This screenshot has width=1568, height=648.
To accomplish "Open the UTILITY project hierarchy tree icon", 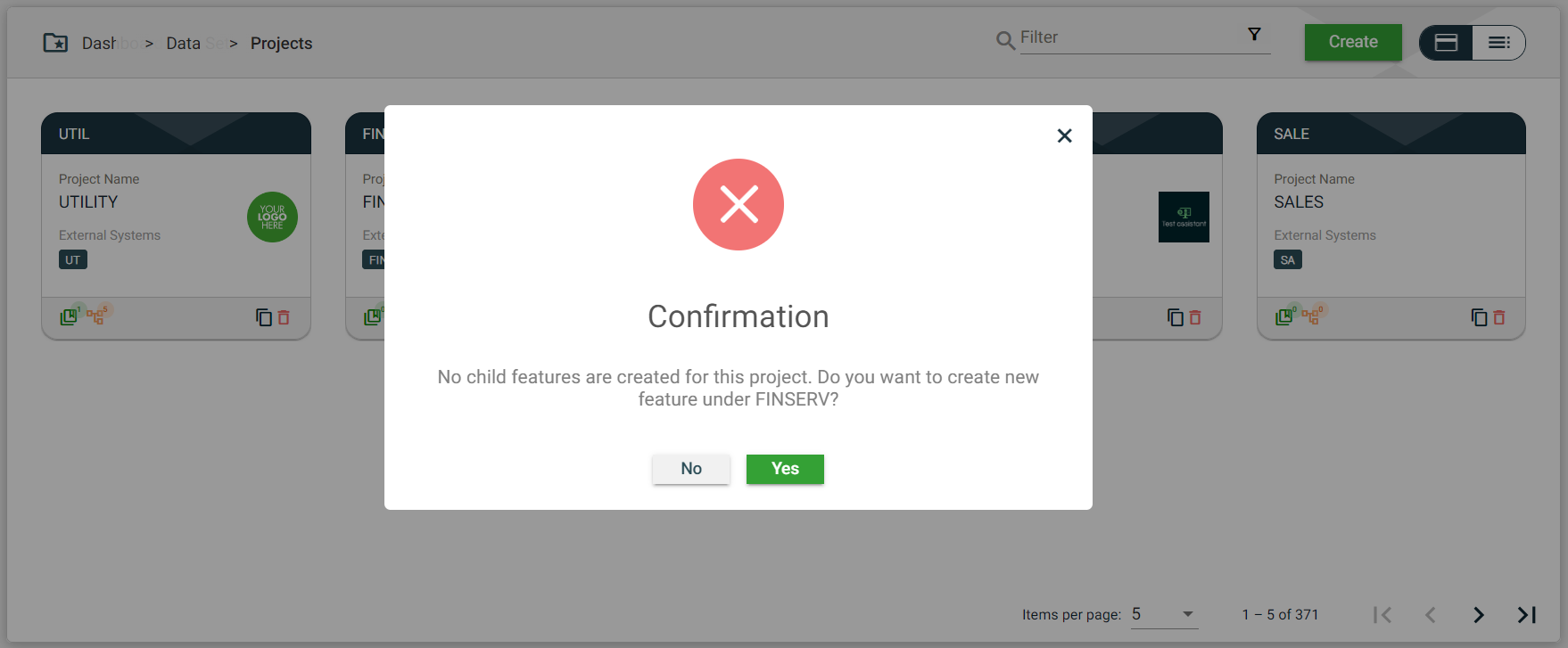I will click(95, 316).
